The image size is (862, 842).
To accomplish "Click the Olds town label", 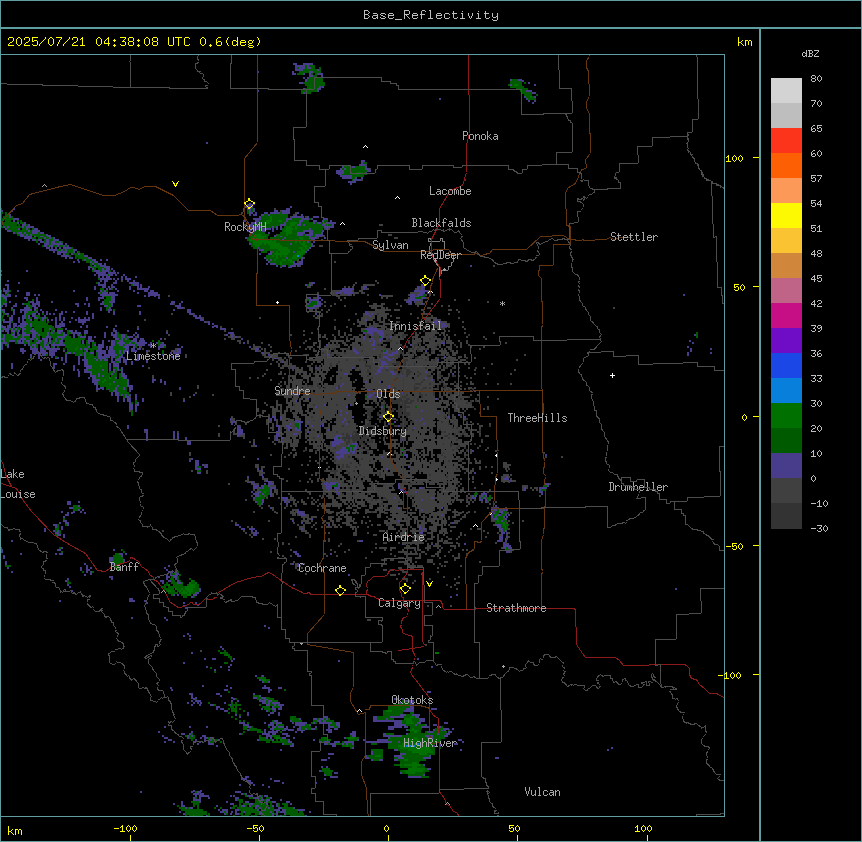I will (x=388, y=394).
